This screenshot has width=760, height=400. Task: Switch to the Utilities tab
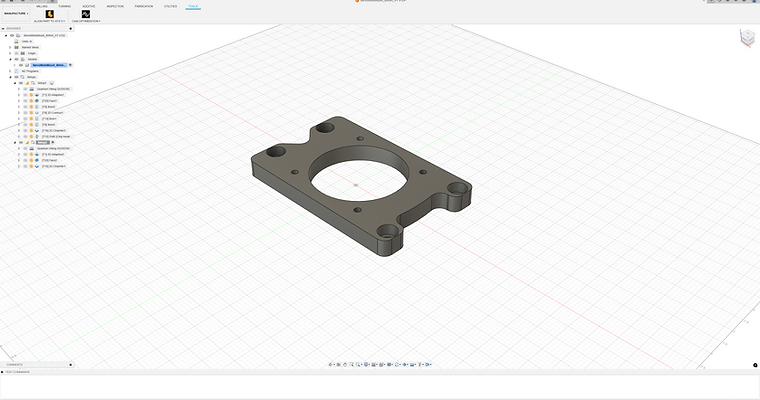170,6
